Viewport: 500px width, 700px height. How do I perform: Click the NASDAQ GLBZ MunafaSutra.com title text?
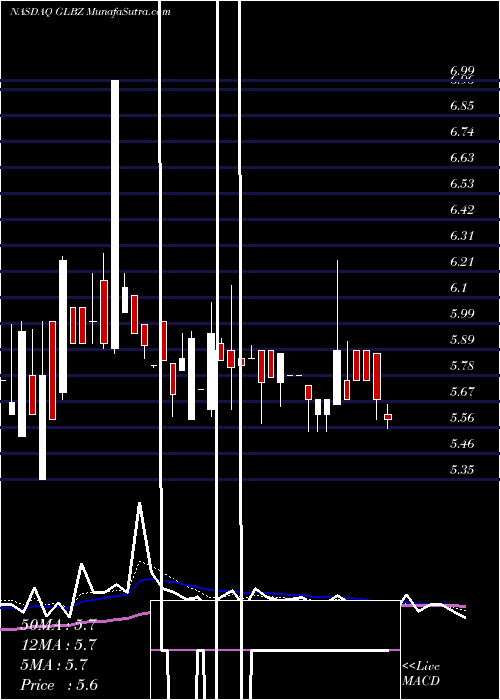point(91,12)
